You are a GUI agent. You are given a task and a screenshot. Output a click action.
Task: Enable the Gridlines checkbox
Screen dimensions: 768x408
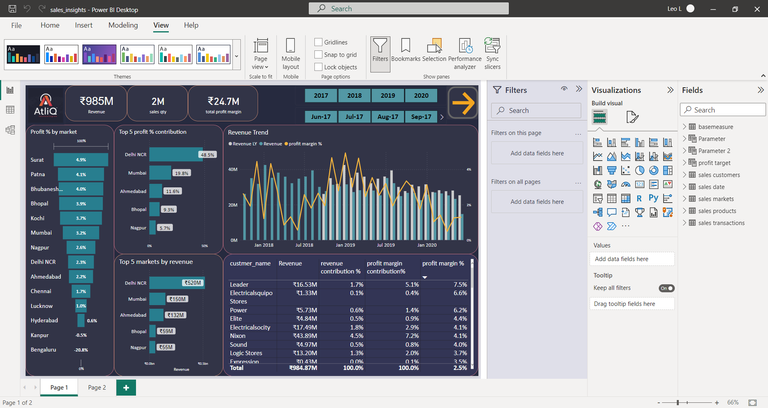point(319,42)
